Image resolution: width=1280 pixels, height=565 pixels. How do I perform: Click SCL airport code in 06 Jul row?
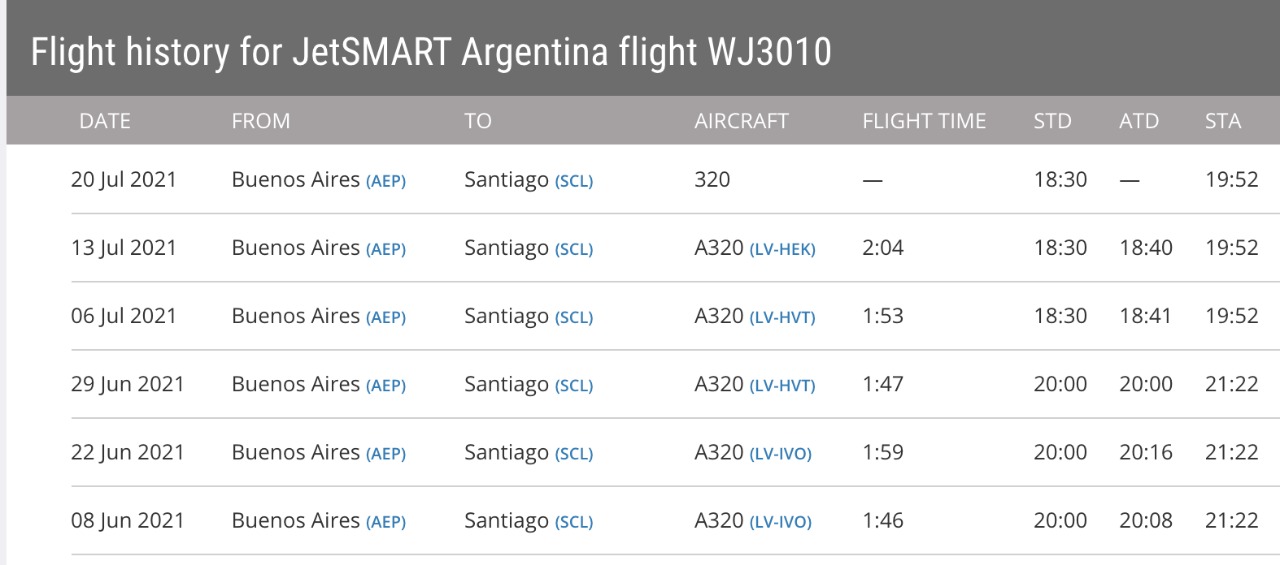pos(574,317)
